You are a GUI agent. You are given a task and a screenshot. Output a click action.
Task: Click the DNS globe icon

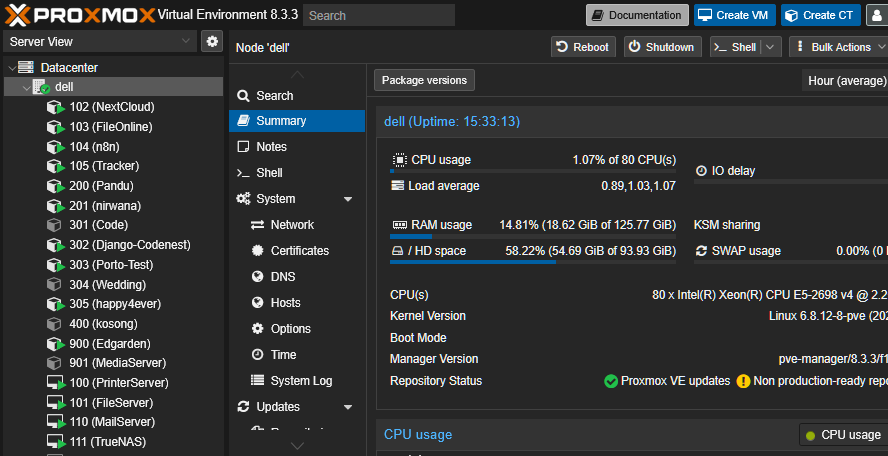tap(258, 276)
